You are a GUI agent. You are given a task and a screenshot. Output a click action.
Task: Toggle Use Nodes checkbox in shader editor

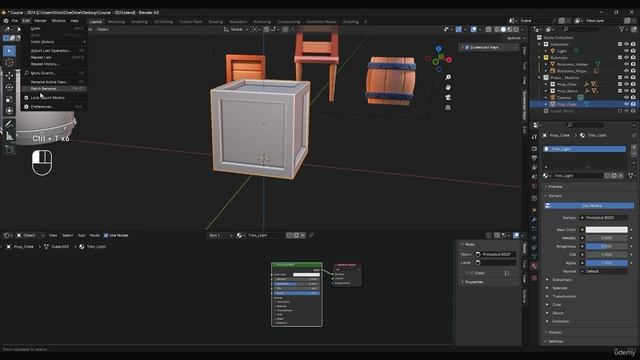click(x=106, y=236)
